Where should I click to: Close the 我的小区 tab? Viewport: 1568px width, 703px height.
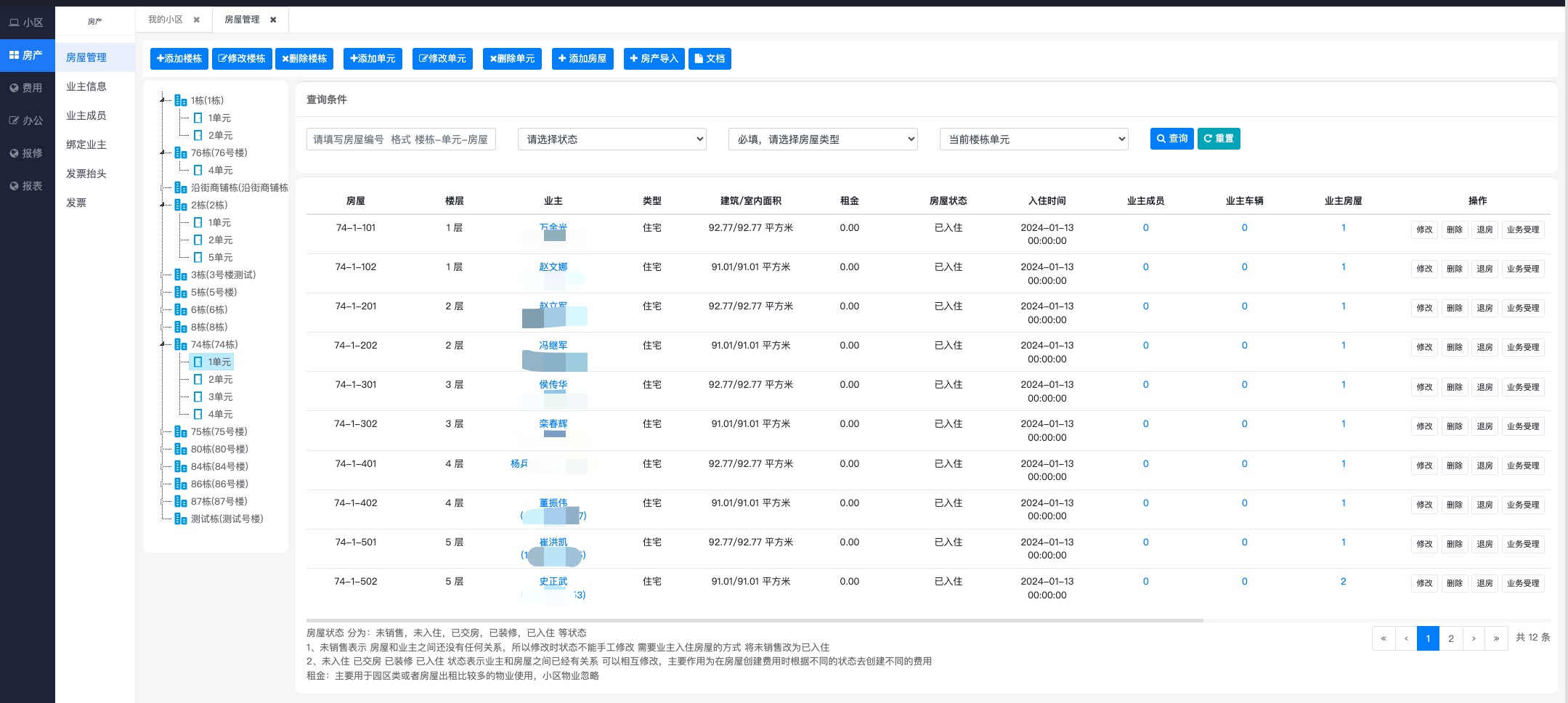pyautogui.click(x=196, y=20)
